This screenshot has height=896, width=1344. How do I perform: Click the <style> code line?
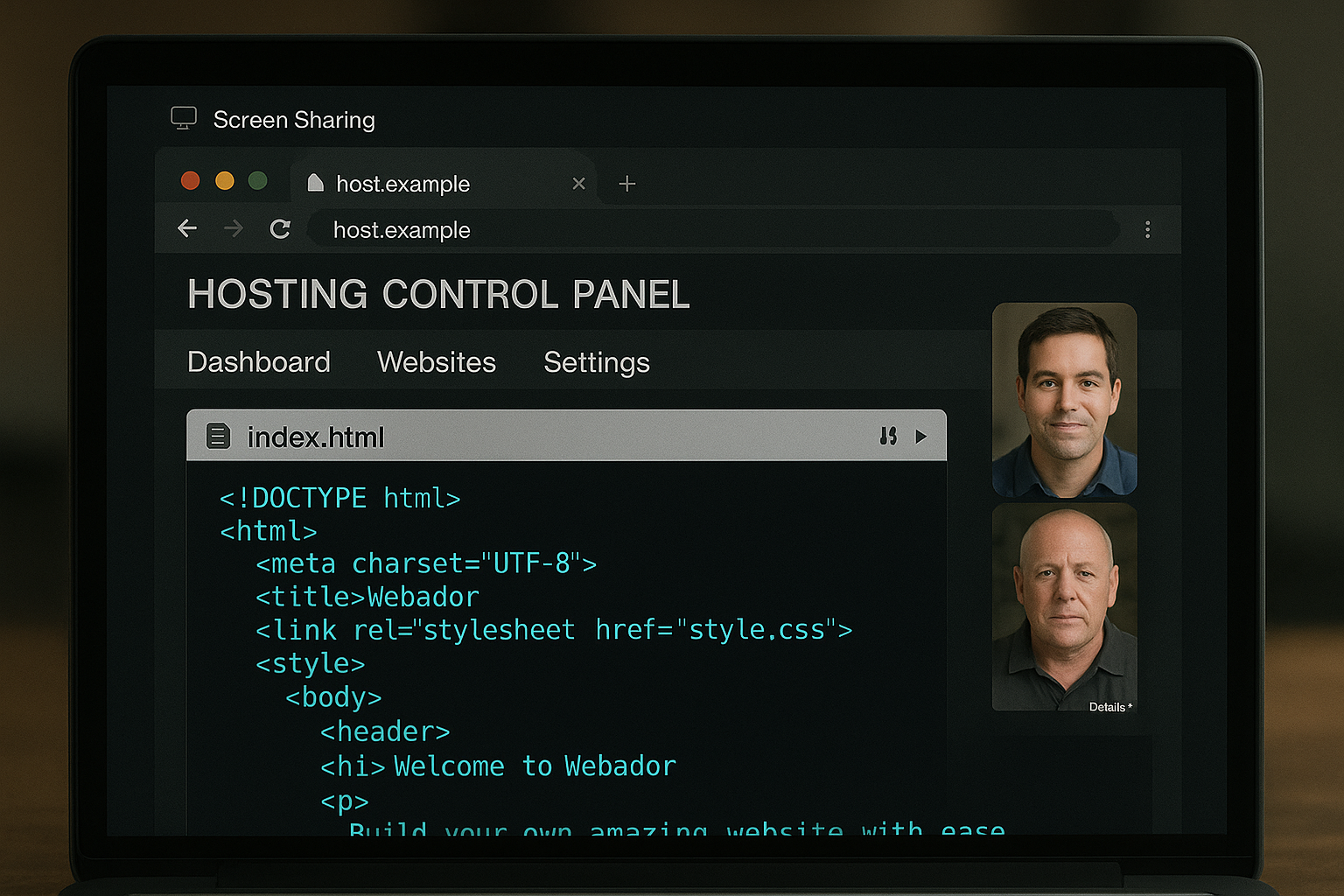pyautogui.click(x=310, y=664)
